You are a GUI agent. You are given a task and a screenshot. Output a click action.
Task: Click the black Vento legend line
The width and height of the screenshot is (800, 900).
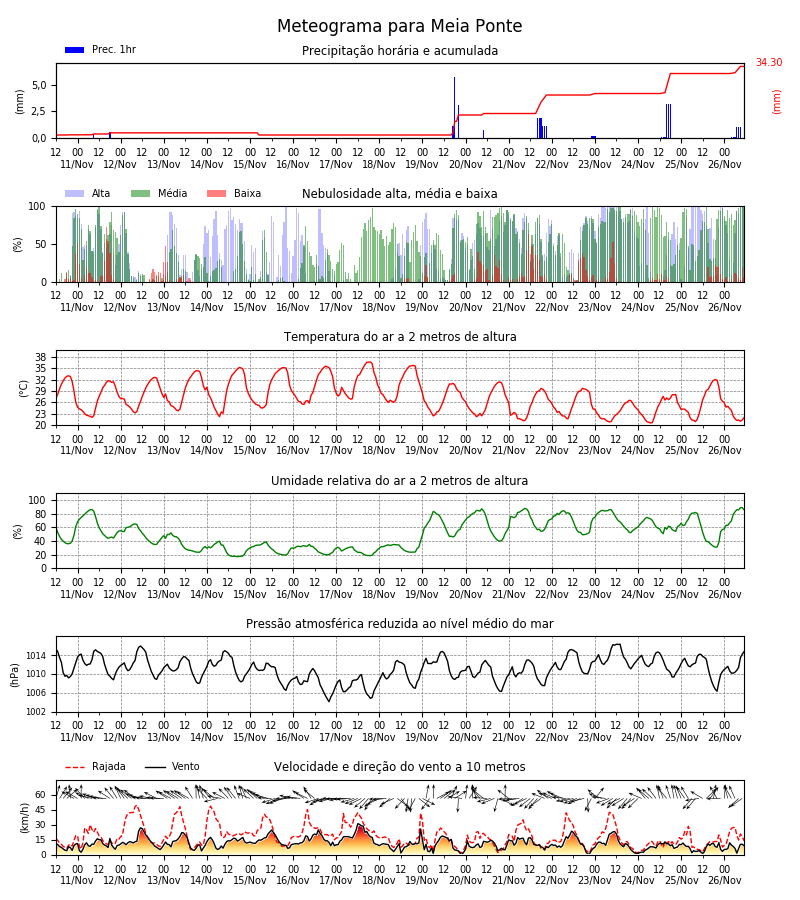click(x=155, y=767)
